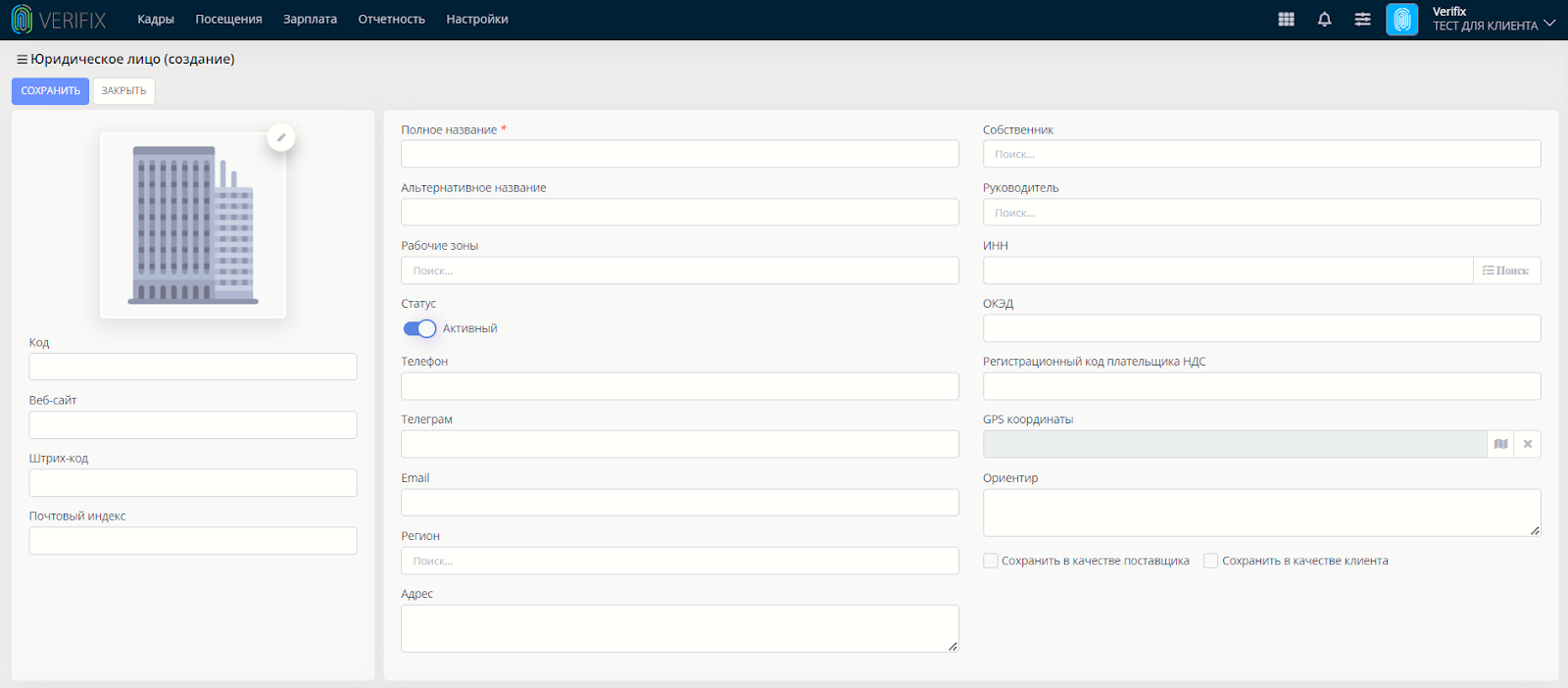Click the НДС registration code field
Viewport: 1568px width, 688px height.
coord(1261,386)
